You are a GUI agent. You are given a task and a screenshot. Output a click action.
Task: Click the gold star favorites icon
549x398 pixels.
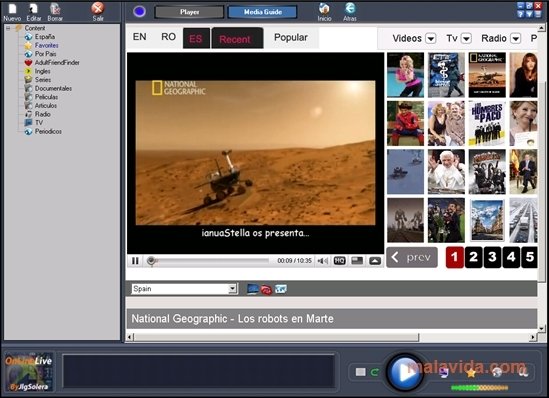471,373
